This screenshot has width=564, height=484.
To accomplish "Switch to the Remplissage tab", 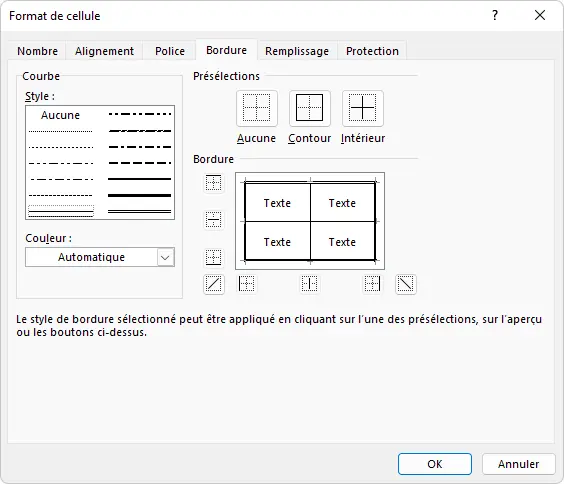I will pos(297,51).
